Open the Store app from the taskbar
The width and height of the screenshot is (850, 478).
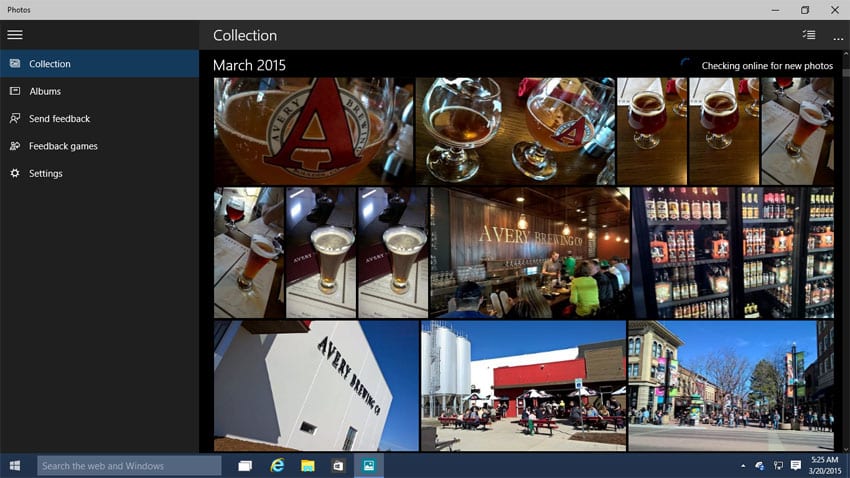pyautogui.click(x=339, y=466)
